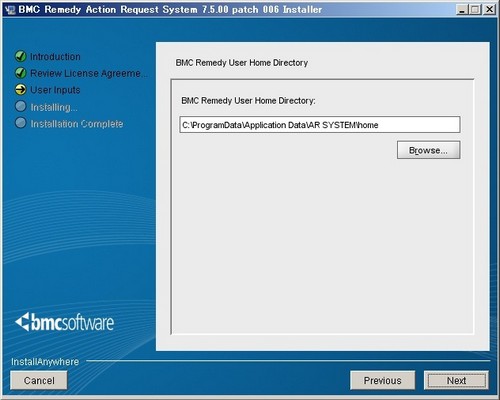
Task: Click the gray circle beside Installing
Action: pos(21,106)
